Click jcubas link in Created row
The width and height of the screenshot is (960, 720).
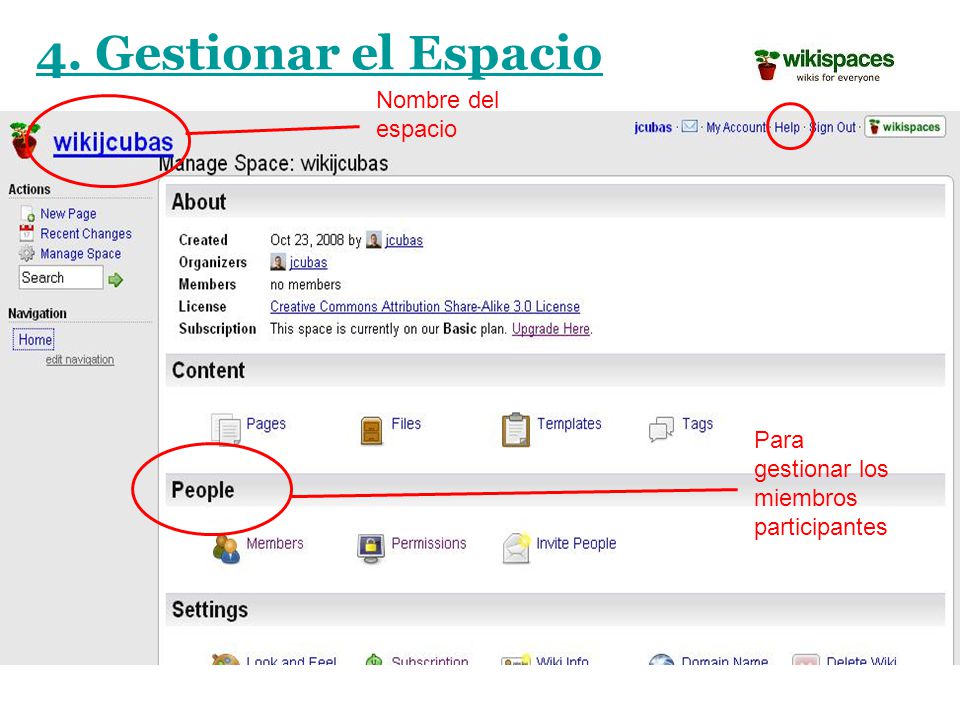404,240
